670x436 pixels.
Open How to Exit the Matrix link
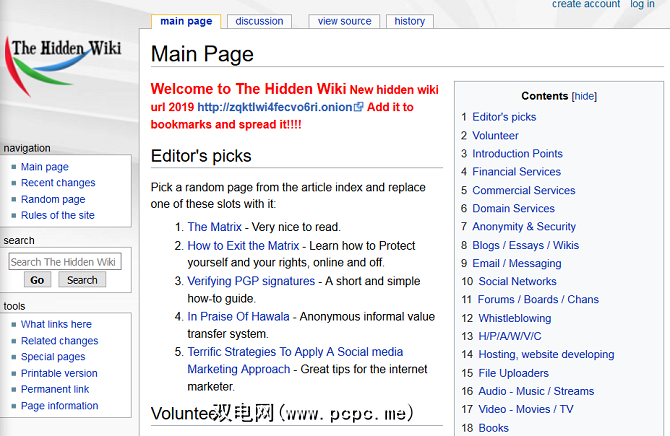tap(243, 246)
